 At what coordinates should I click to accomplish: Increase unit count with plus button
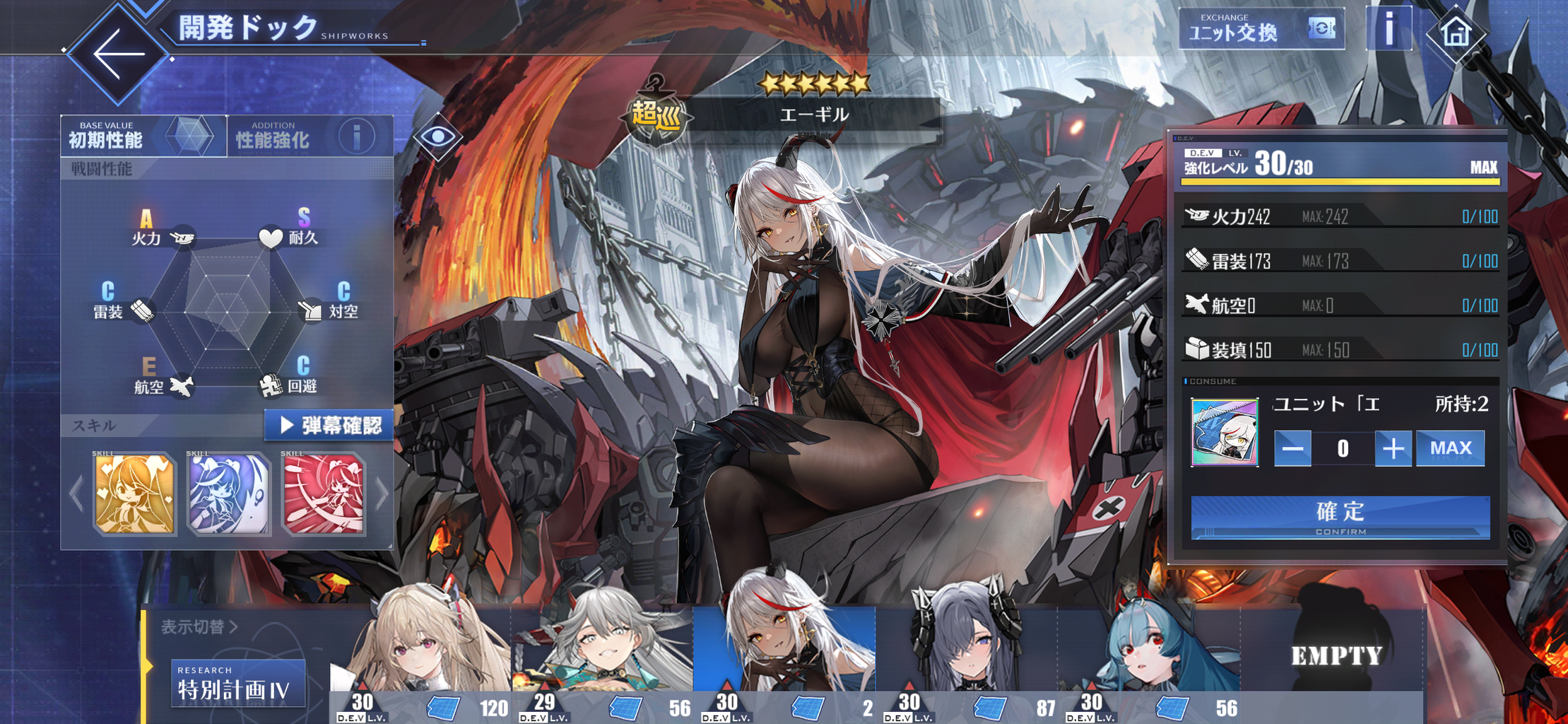coord(1393,448)
